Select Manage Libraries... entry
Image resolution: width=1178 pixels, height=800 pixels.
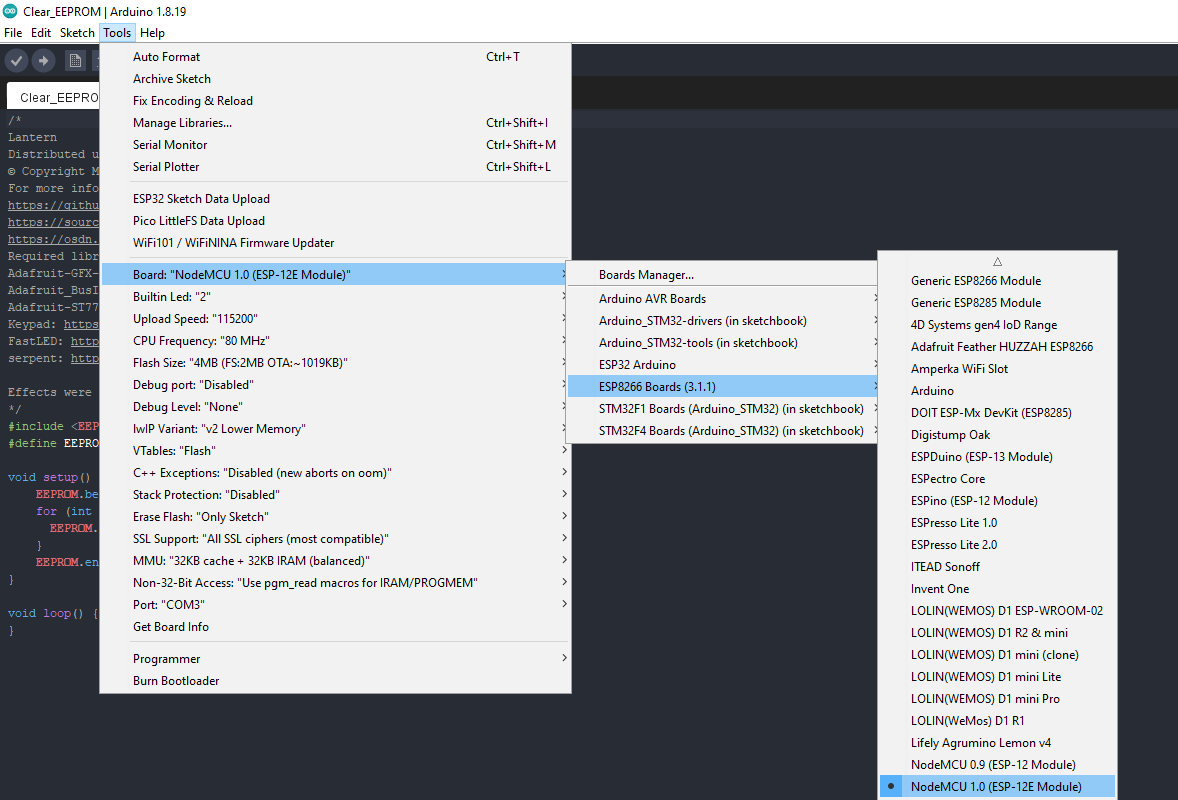coord(182,123)
